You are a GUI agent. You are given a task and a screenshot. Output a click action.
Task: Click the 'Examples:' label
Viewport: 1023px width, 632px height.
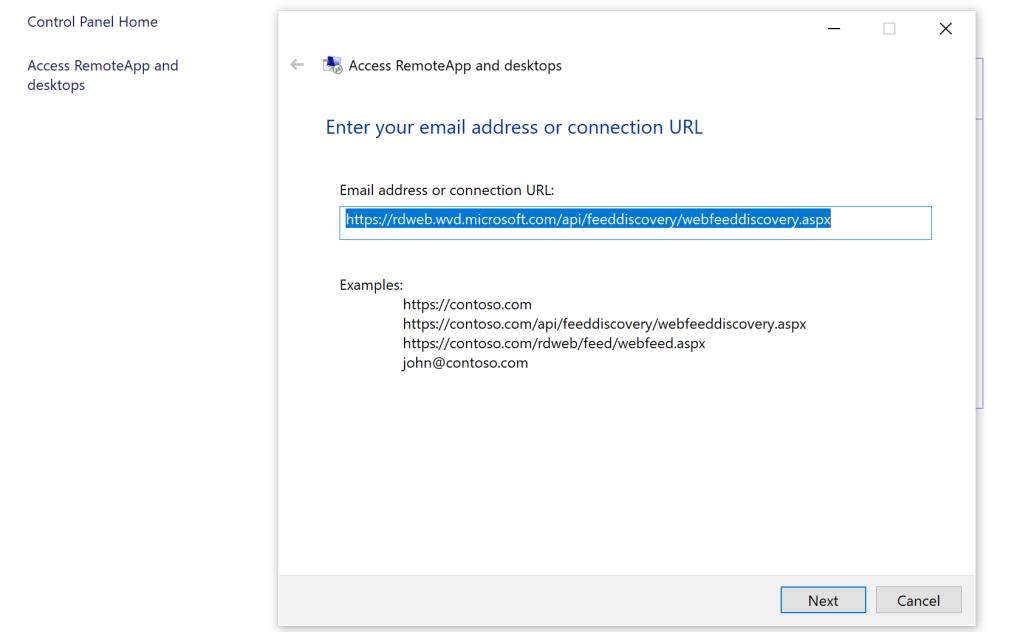[371, 285]
